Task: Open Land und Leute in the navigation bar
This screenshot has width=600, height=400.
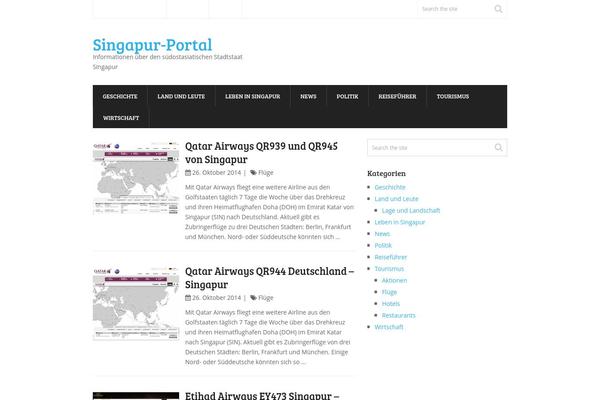Action: (x=181, y=96)
